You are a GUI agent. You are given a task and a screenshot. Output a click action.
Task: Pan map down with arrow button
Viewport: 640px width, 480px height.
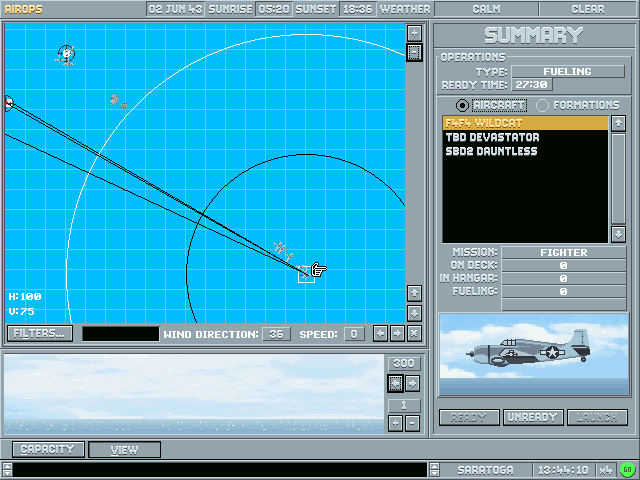coord(414,313)
